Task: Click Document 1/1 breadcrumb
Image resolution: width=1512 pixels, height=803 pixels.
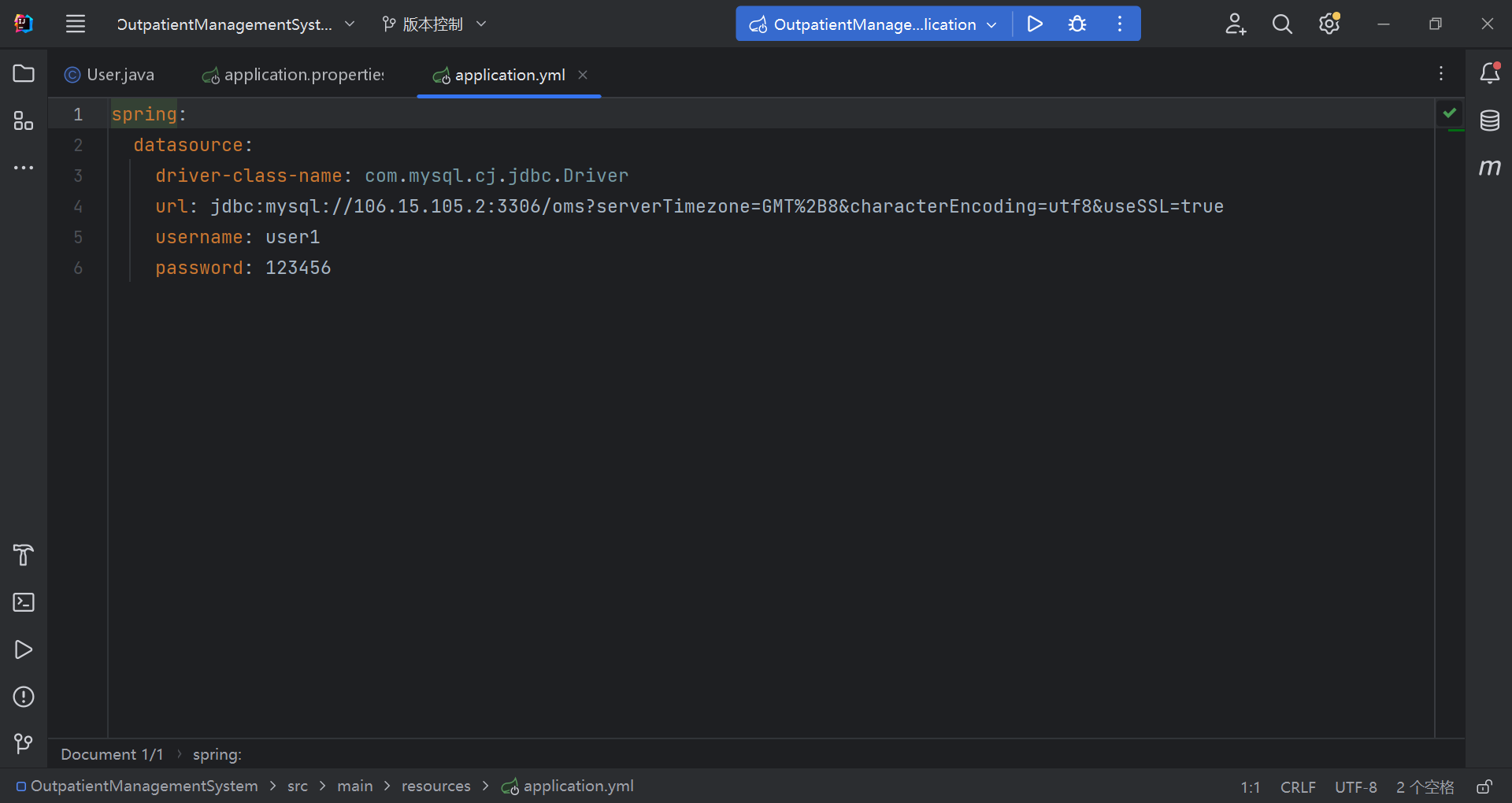Action: 112,754
